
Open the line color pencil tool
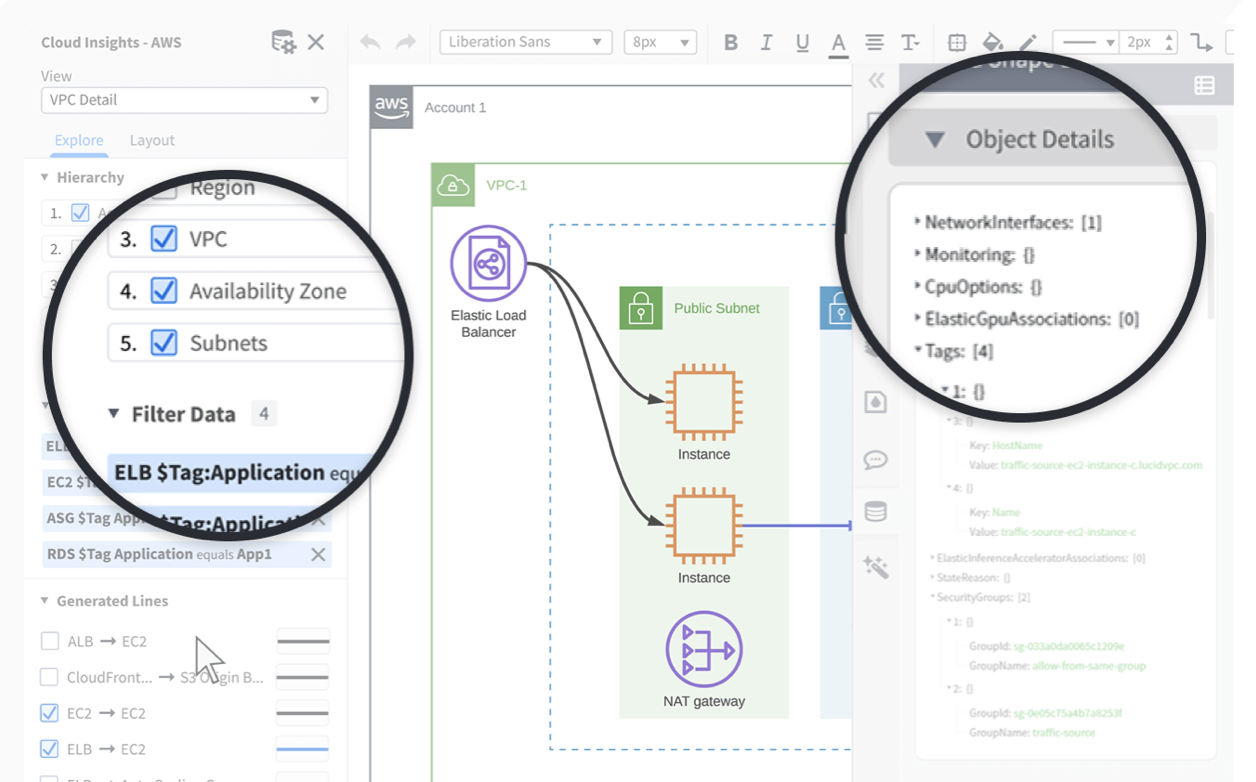point(1027,42)
